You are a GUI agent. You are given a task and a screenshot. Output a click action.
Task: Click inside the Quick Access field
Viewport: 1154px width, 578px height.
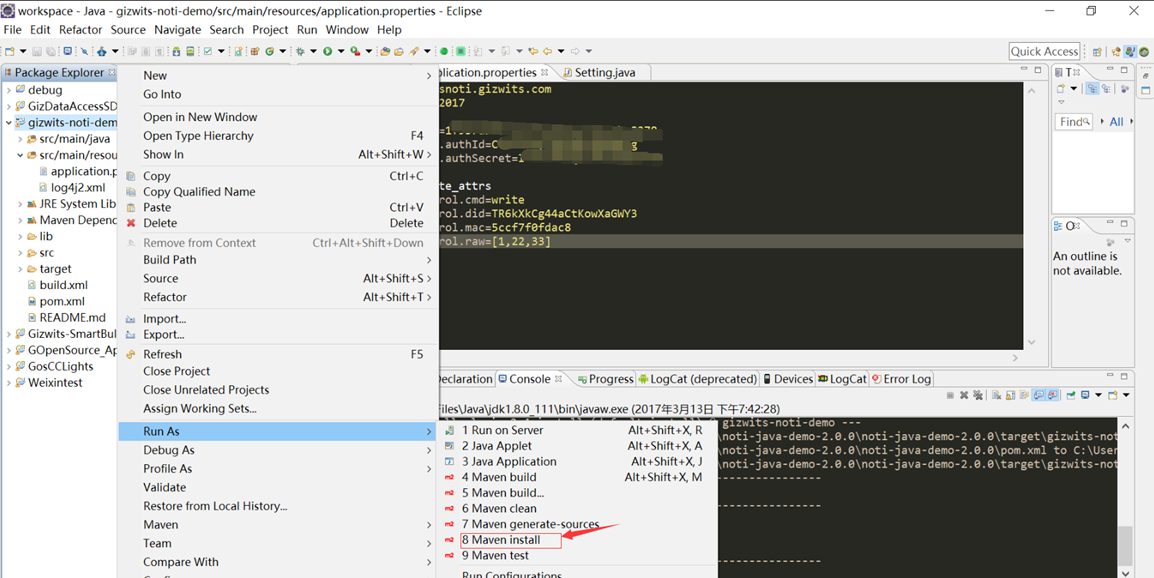[1044, 50]
